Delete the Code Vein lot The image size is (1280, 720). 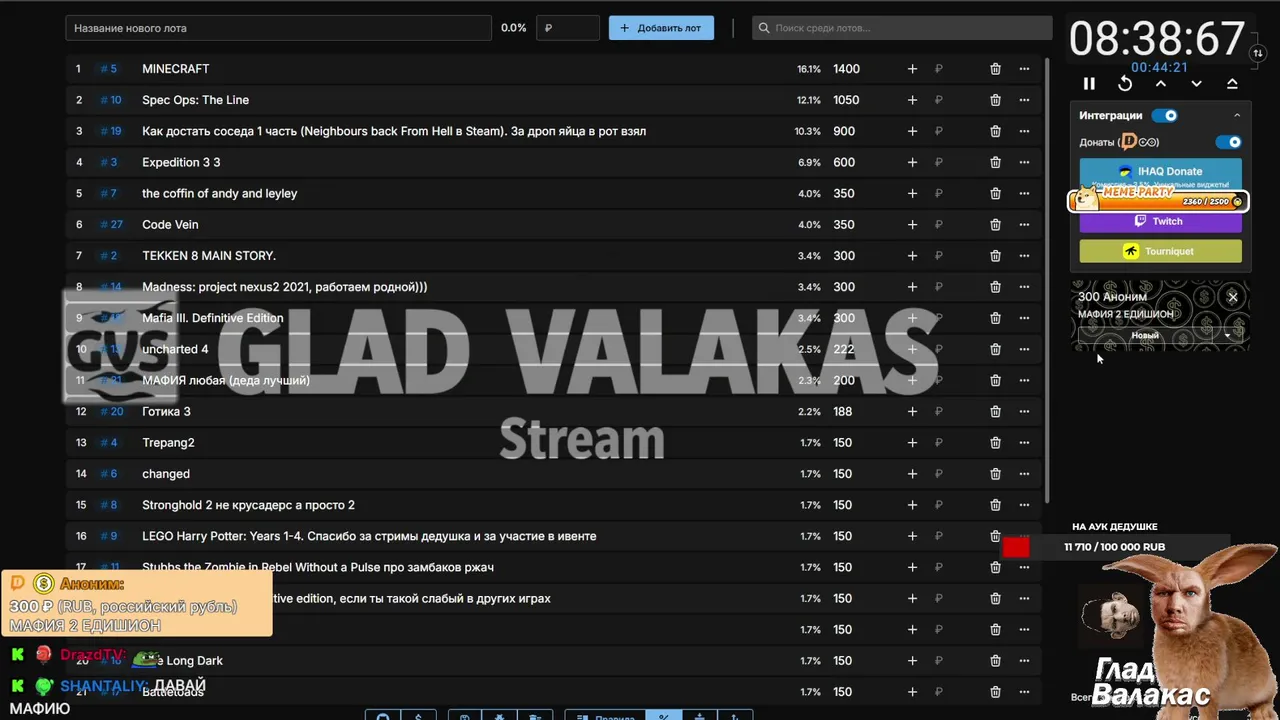tap(995, 225)
